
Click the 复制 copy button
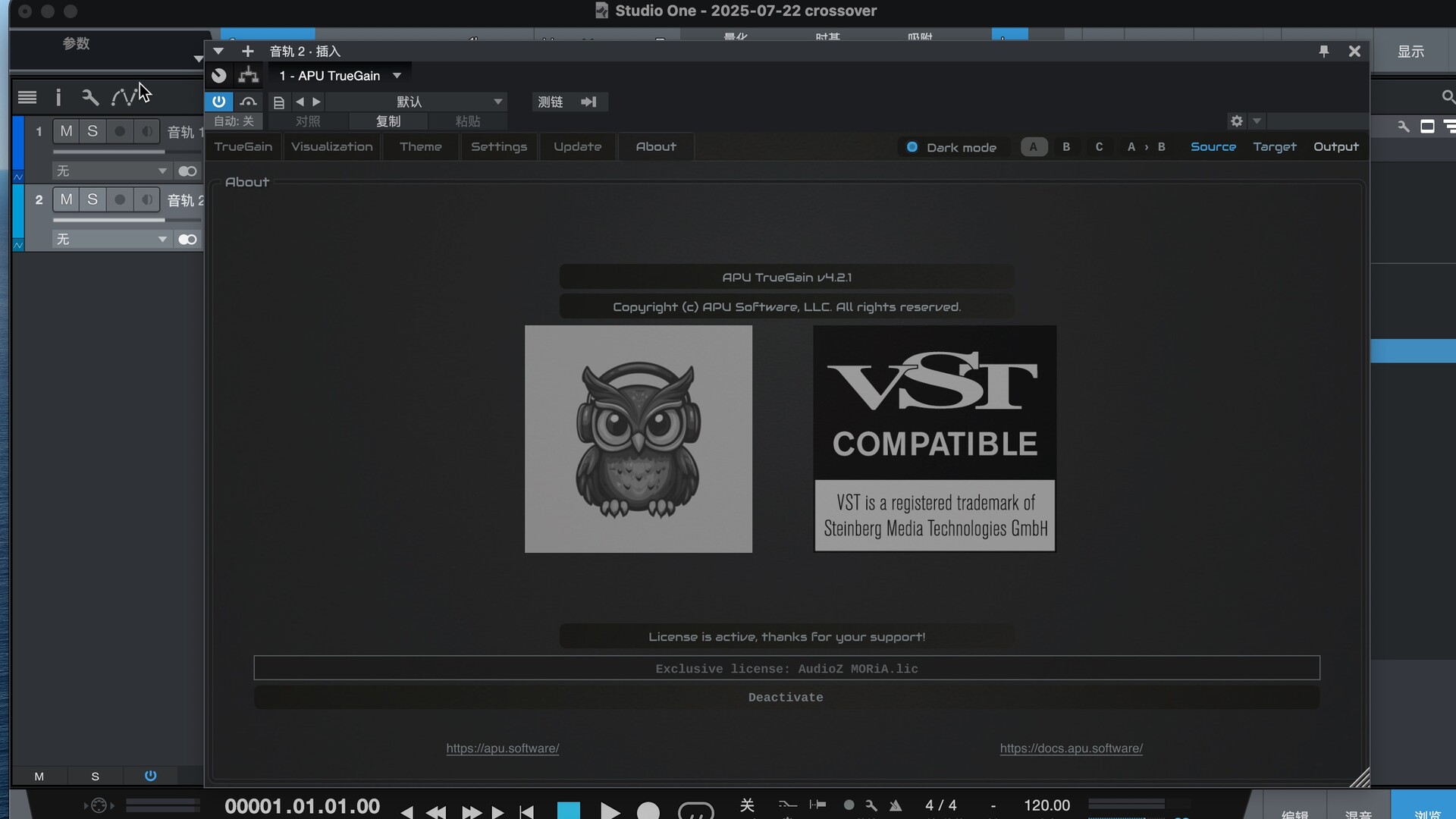pos(388,121)
